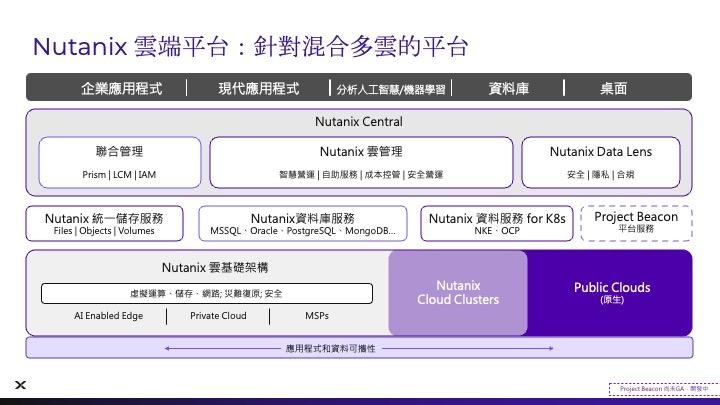Click the Nutanix 統一儲存服務 box
This screenshot has height=405, width=720.
point(105,224)
